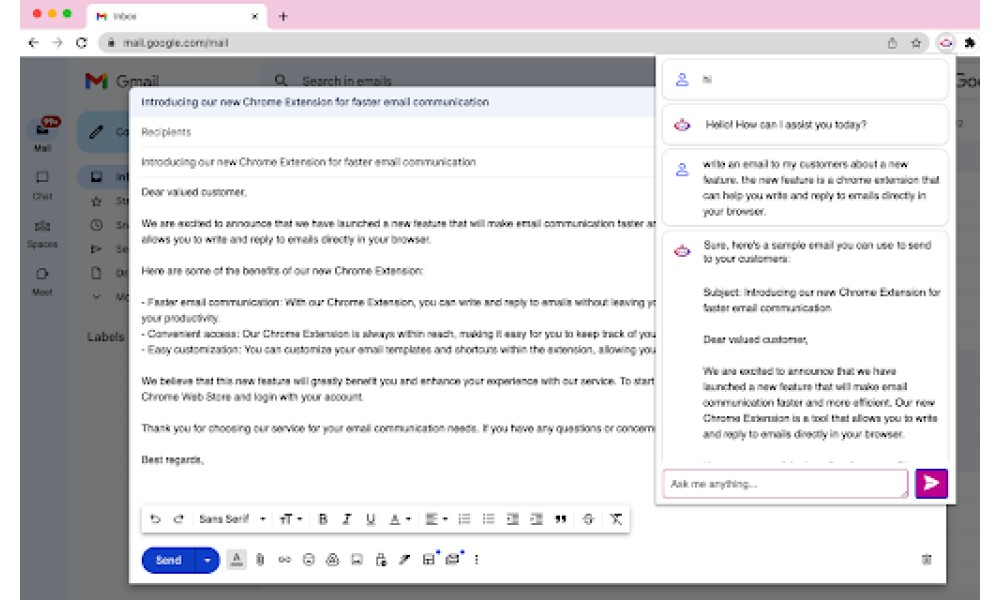This screenshot has width=1000, height=600.
Task: Open a new browser tab
Action: 283,16
